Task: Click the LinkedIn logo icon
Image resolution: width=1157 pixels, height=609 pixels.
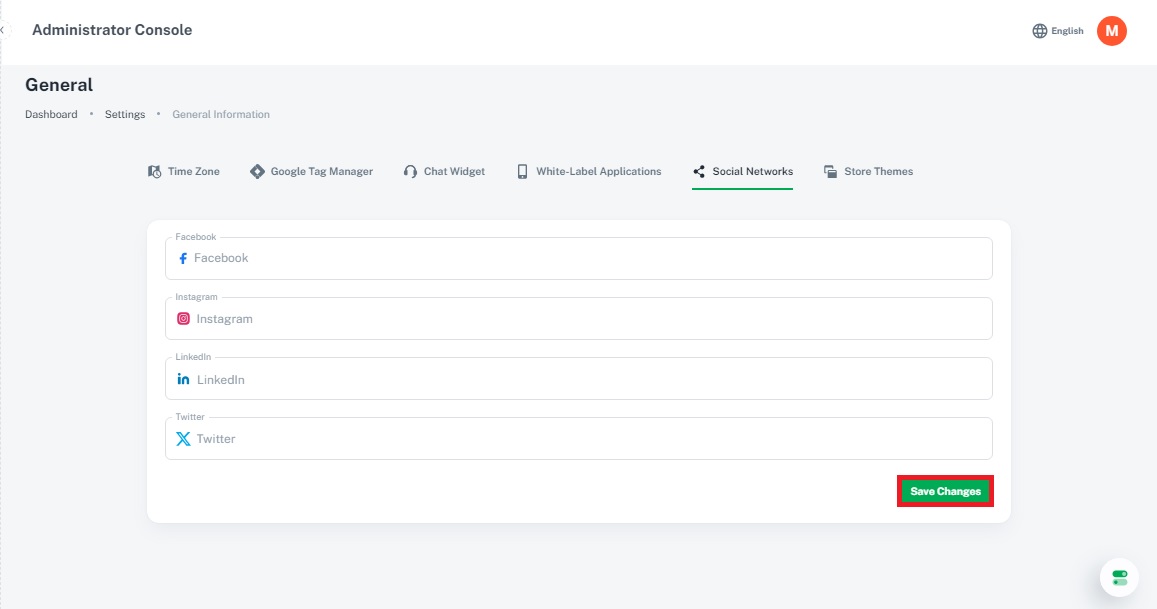Action: coord(183,380)
